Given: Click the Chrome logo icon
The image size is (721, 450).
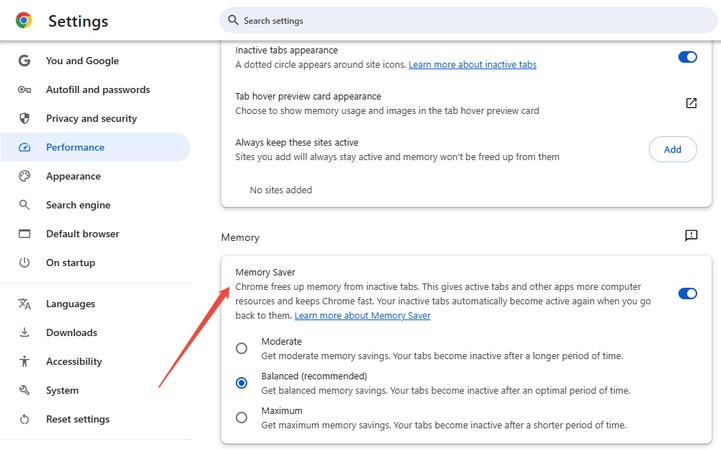Looking at the screenshot, I should tap(23, 20).
